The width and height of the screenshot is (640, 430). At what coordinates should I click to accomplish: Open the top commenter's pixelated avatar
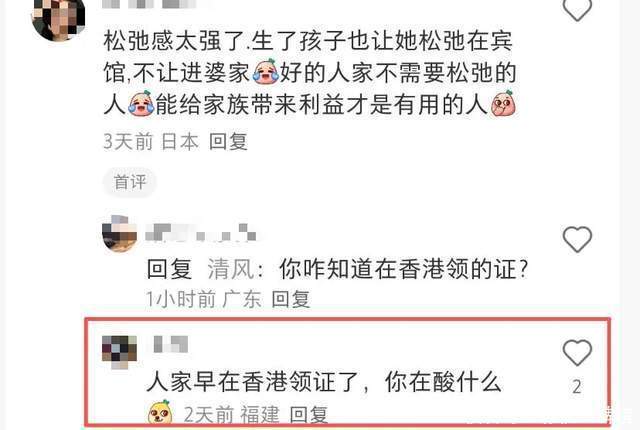(58, 18)
